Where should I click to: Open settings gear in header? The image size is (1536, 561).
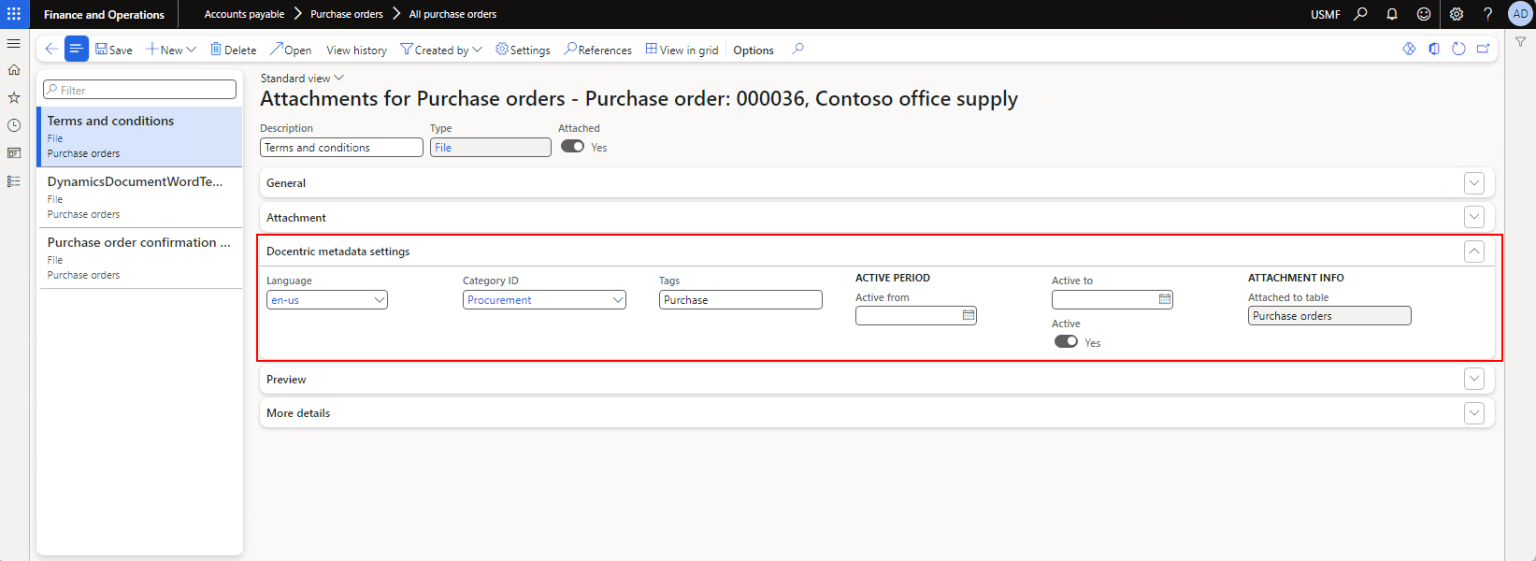tap(1457, 14)
